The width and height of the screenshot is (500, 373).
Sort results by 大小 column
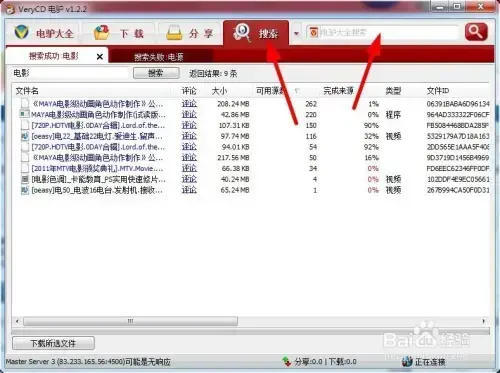(x=219, y=91)
